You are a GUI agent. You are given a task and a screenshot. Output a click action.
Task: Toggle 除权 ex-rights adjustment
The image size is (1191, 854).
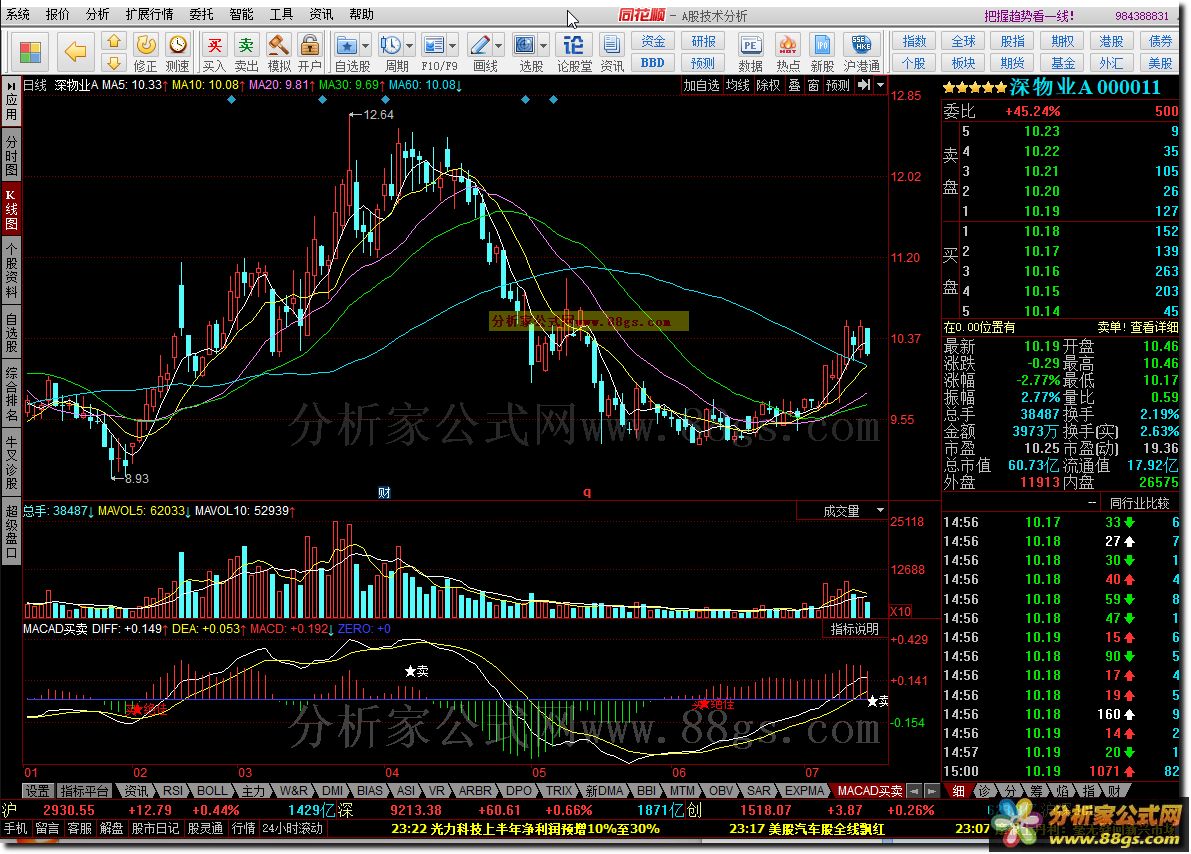point(768,85)
